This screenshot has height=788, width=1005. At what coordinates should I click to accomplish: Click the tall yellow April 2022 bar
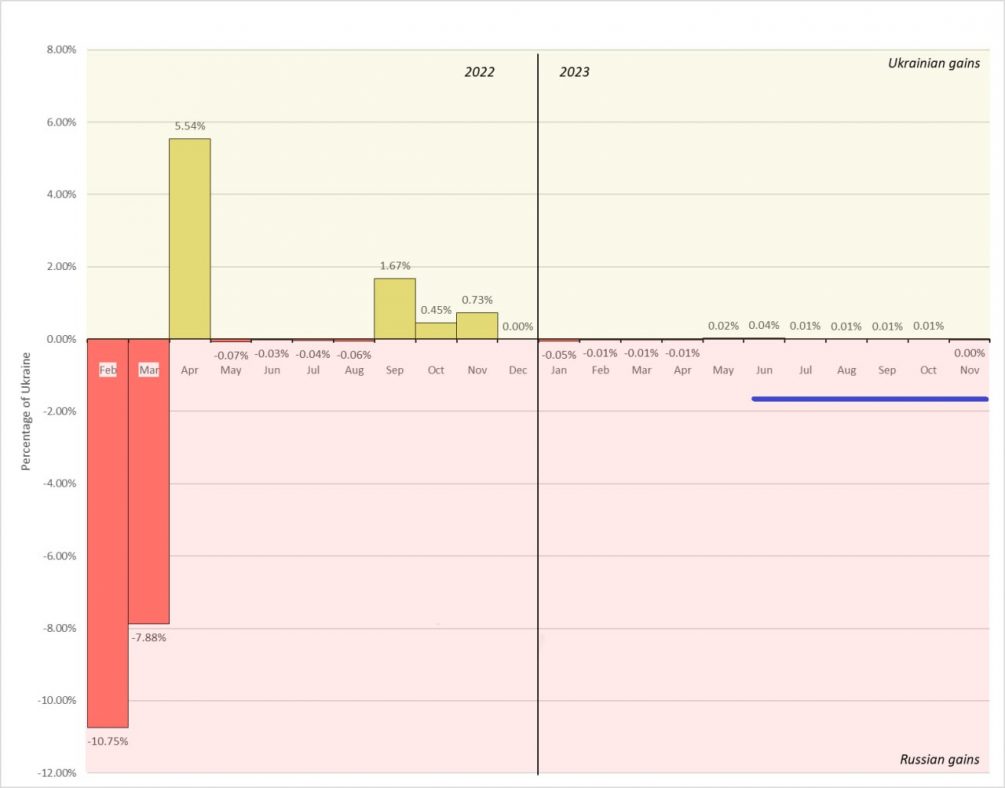[189, 238]
